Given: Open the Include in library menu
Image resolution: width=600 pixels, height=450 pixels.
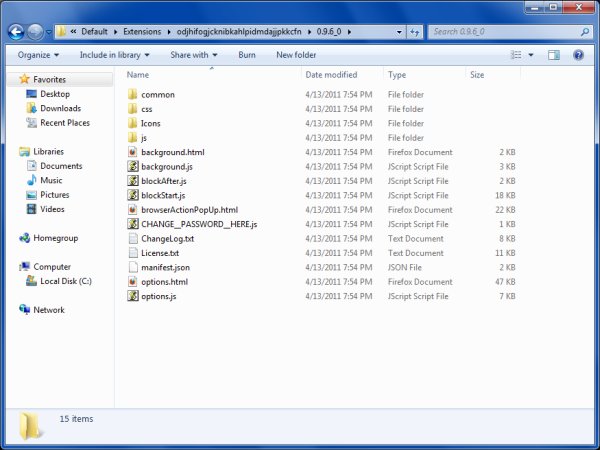Looking at the screenshot, I should click(x=114, y=55).
